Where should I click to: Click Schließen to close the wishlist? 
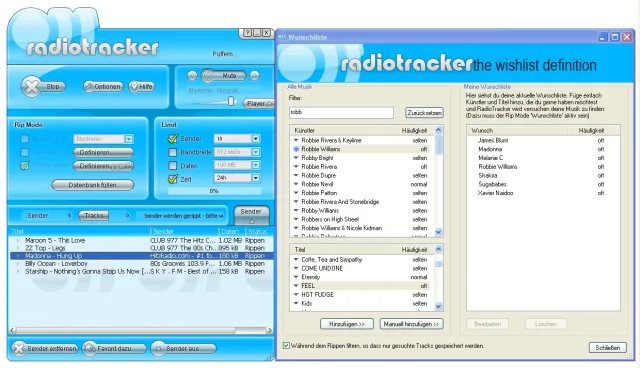[608, 348]
